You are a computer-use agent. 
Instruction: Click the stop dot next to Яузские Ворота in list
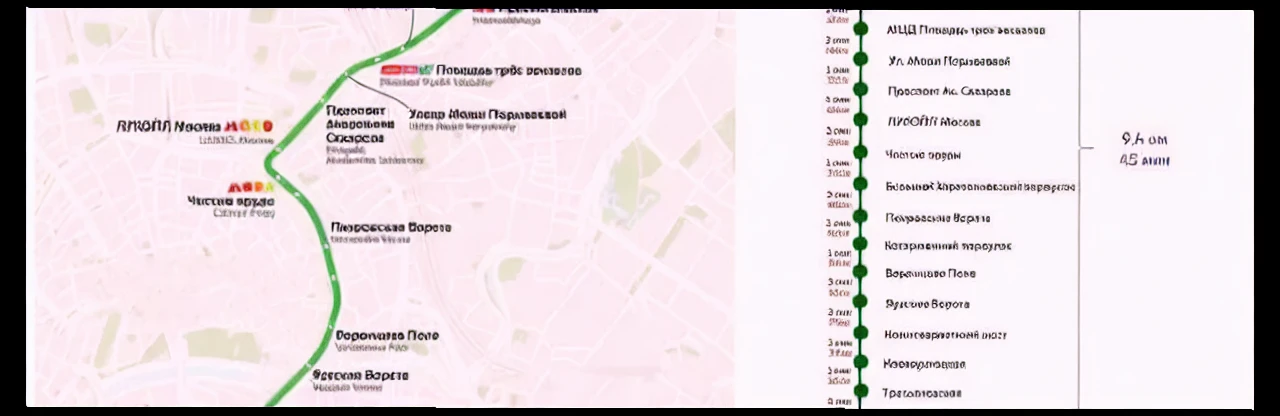pyautogui.click(x=859, y=303)
